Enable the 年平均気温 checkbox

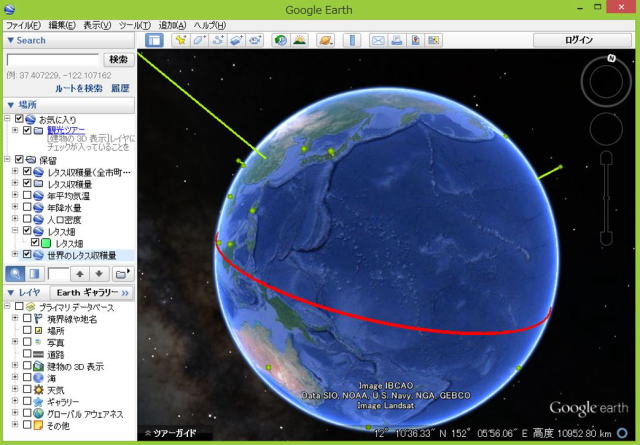(27, 196)
